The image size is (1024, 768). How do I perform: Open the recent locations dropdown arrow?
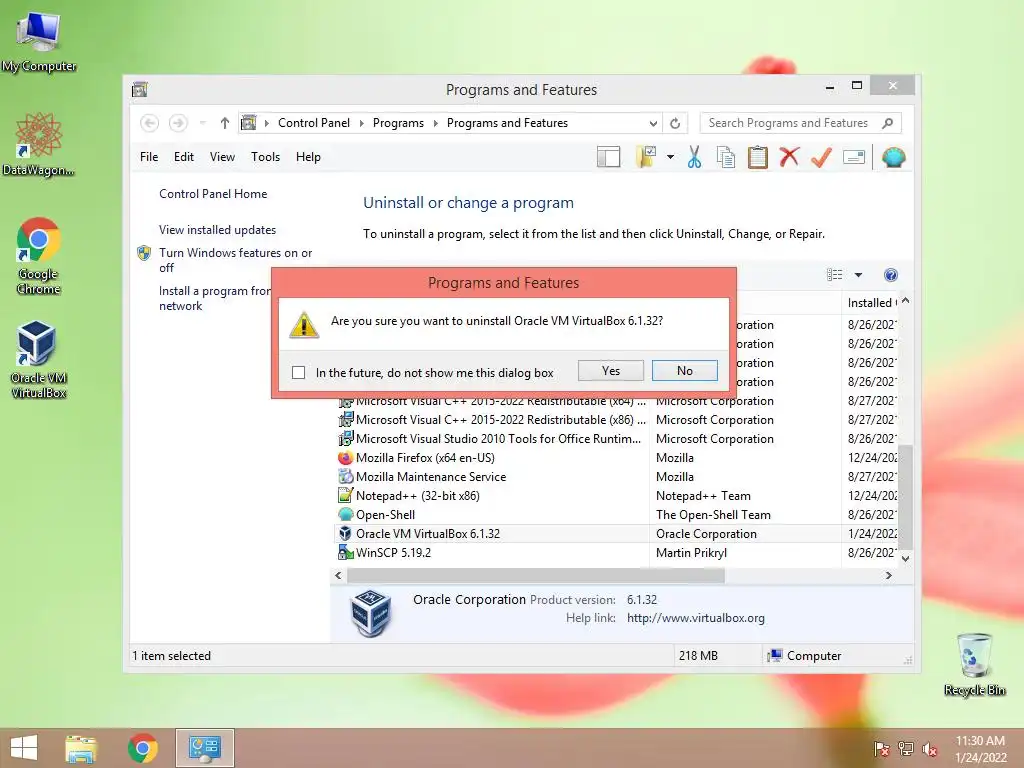pyautogui.click(x=202, y=123)
